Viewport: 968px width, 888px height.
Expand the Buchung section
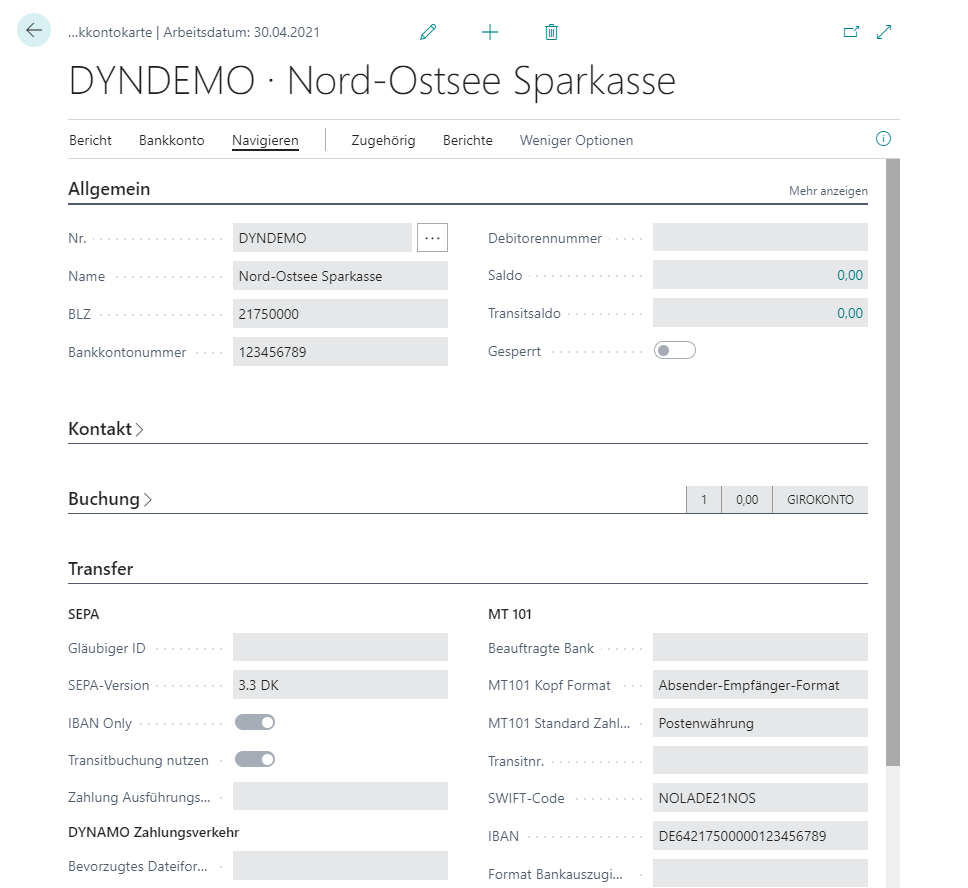click(x=110, y=499)
